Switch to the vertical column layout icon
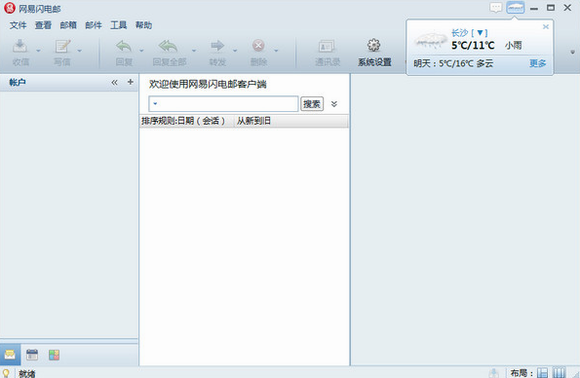Image resolution: width=580 pixels, height=378 pixels. [x=559, y=372]
